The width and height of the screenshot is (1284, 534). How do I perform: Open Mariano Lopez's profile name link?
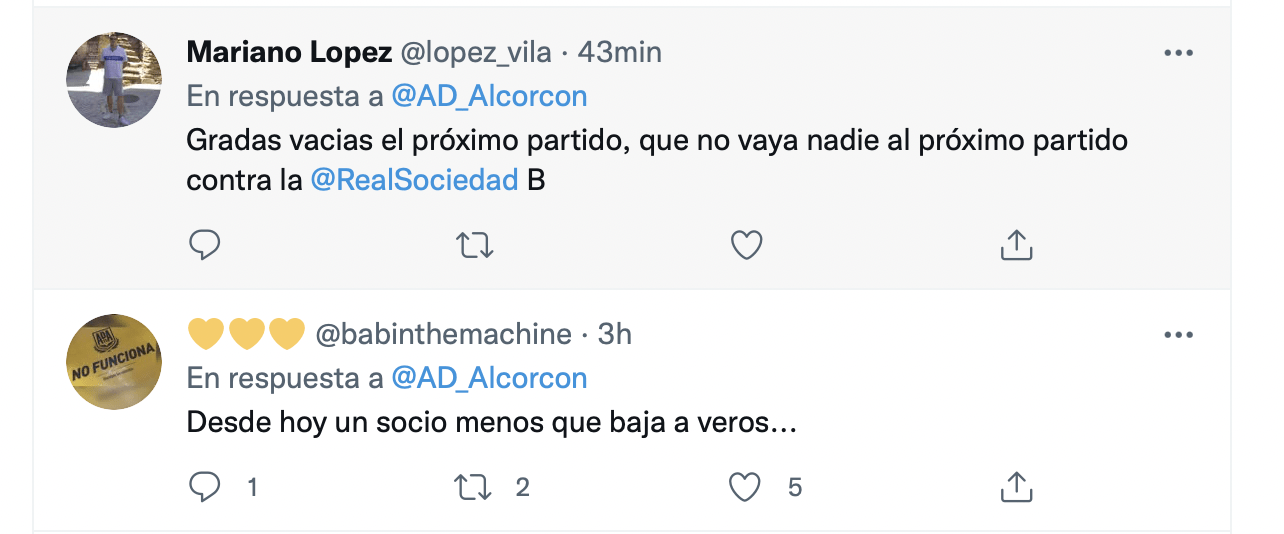coord(288,52)
